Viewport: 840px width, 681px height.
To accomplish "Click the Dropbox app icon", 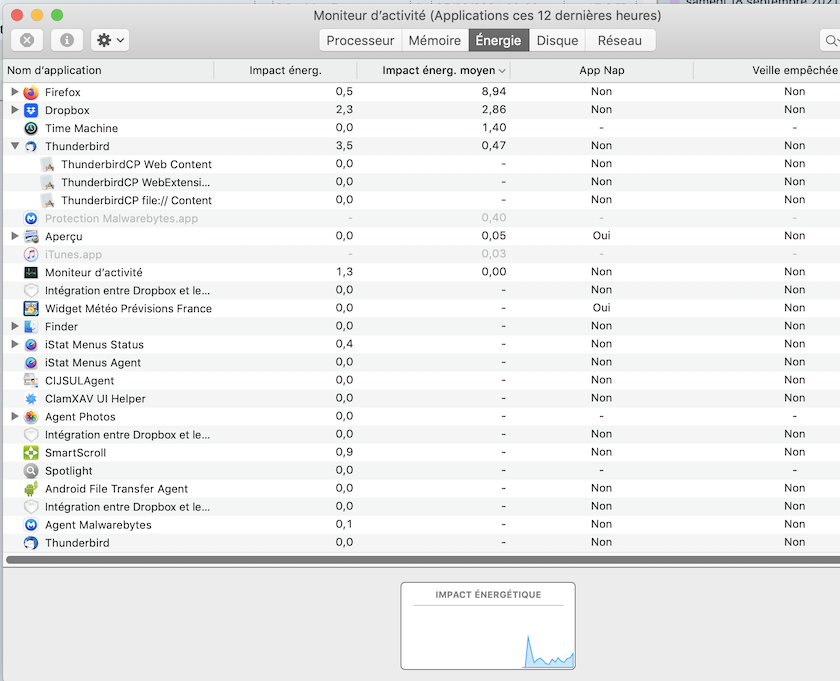I will [31, 110].
